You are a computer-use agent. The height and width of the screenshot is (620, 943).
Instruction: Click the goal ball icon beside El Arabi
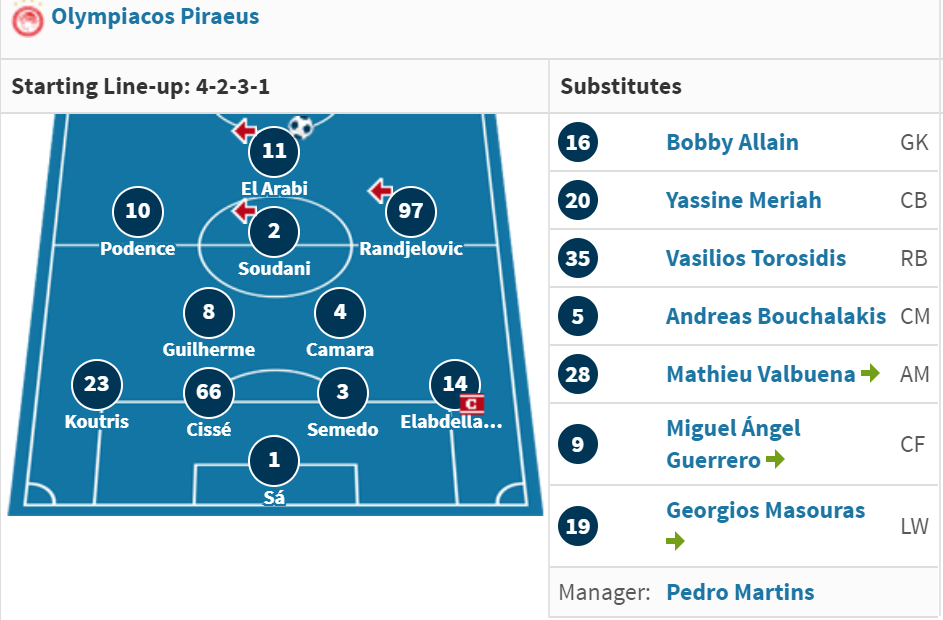pos(301,127)
